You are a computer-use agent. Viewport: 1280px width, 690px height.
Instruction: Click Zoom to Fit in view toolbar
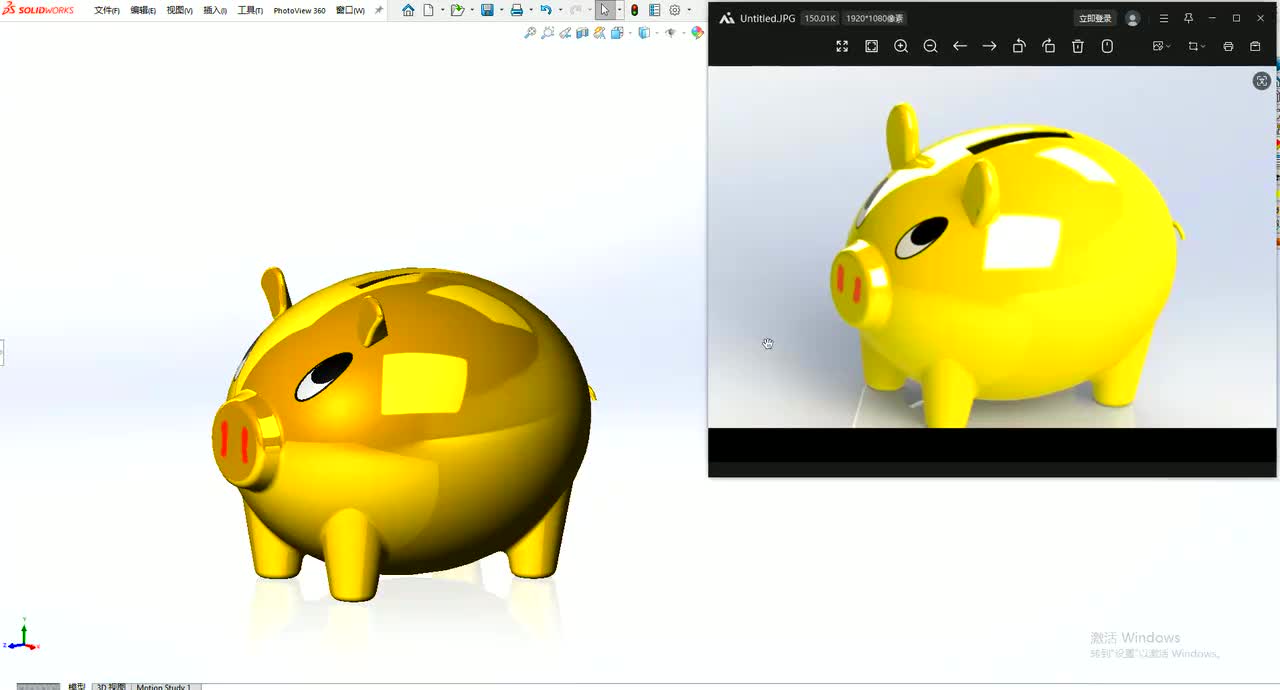[530, 33]
